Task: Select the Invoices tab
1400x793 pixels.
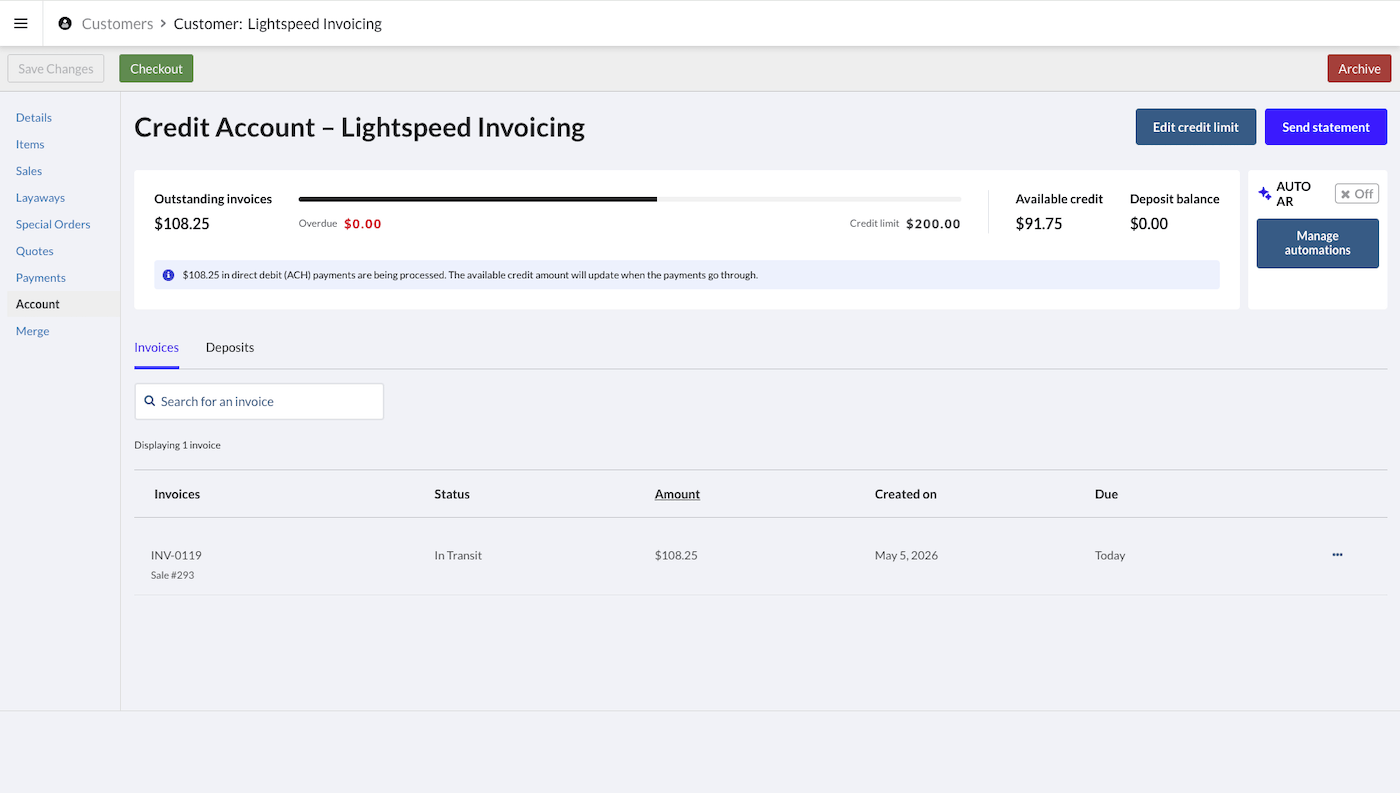Action: pyautogui.click(x=157, y=347)
